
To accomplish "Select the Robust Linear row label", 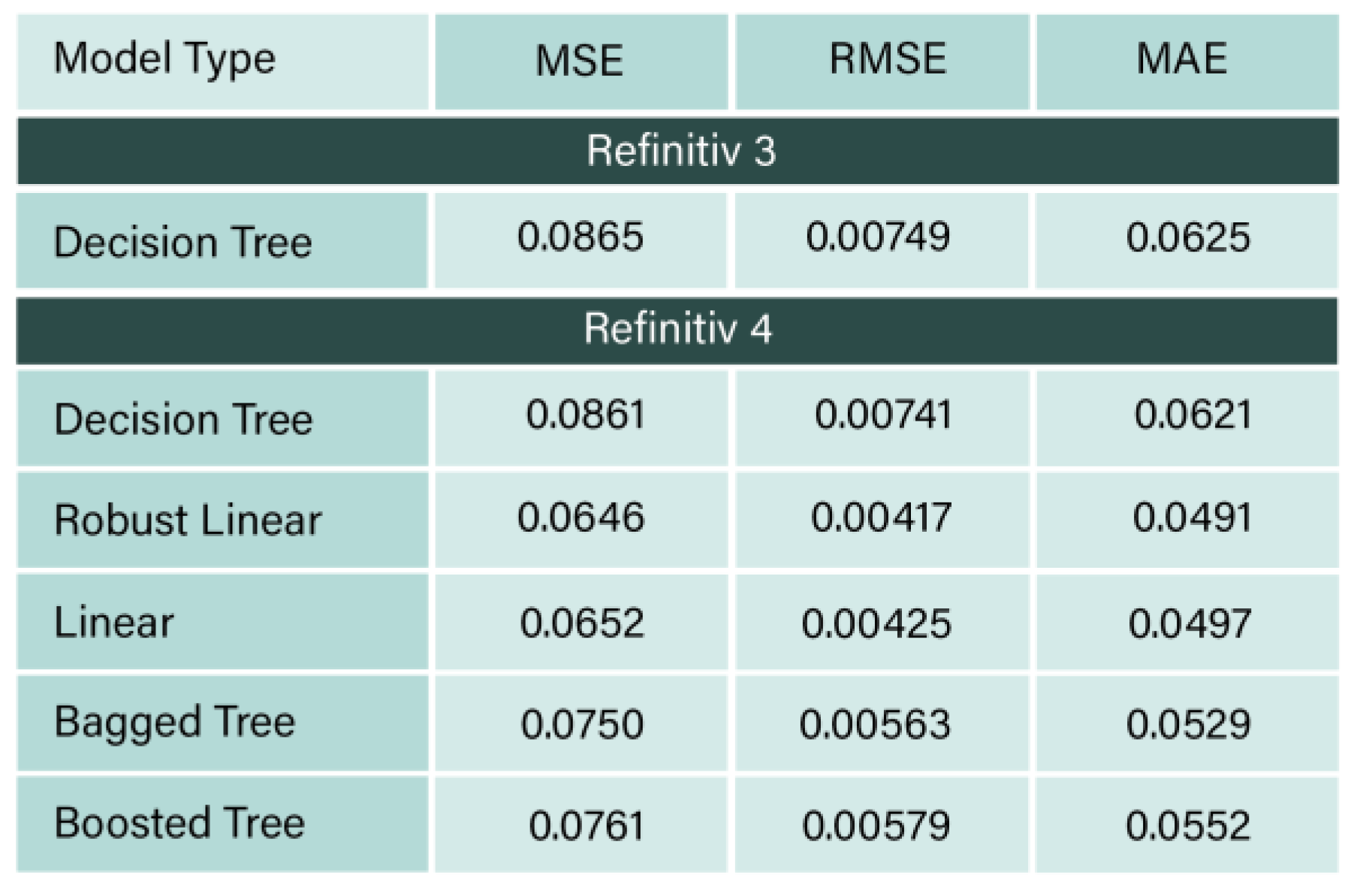I will point(188,520).
